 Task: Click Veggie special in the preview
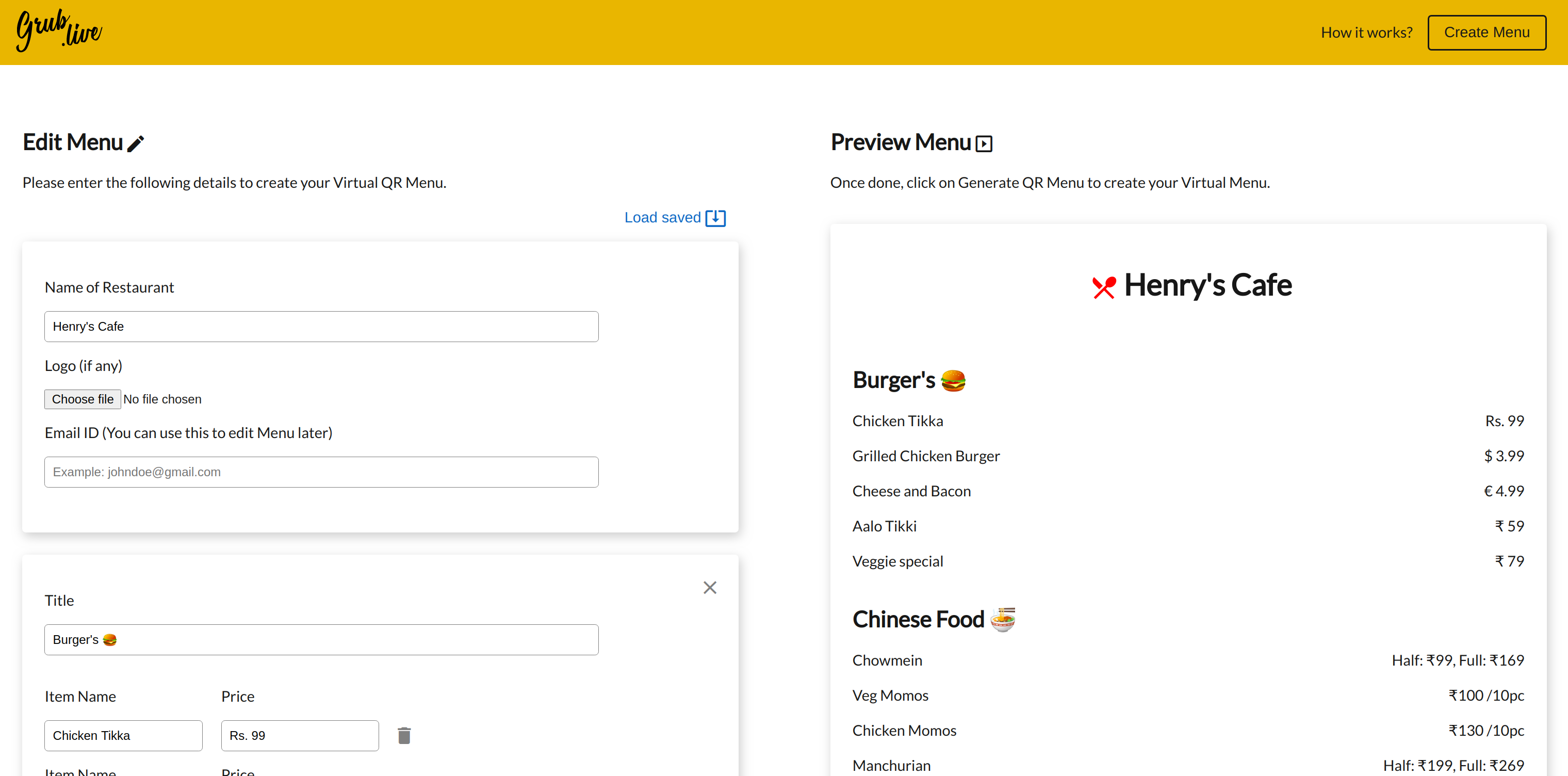(898, 561)
